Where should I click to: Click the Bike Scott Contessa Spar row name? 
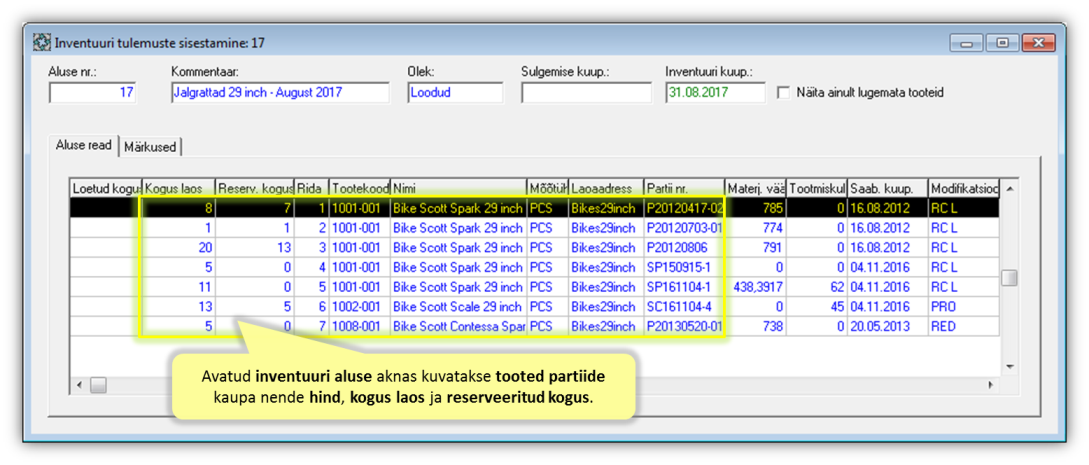coord(458,326)
